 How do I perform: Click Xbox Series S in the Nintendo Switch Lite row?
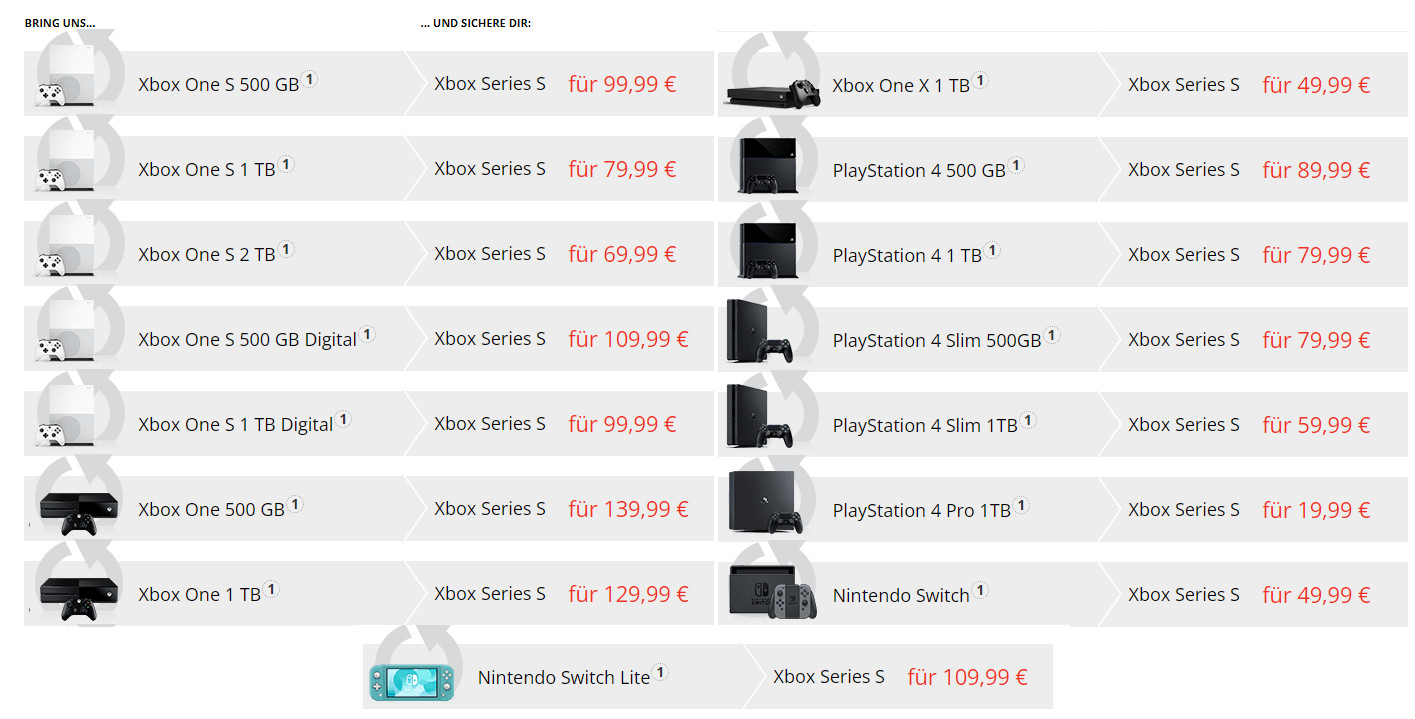coord(829,677)
